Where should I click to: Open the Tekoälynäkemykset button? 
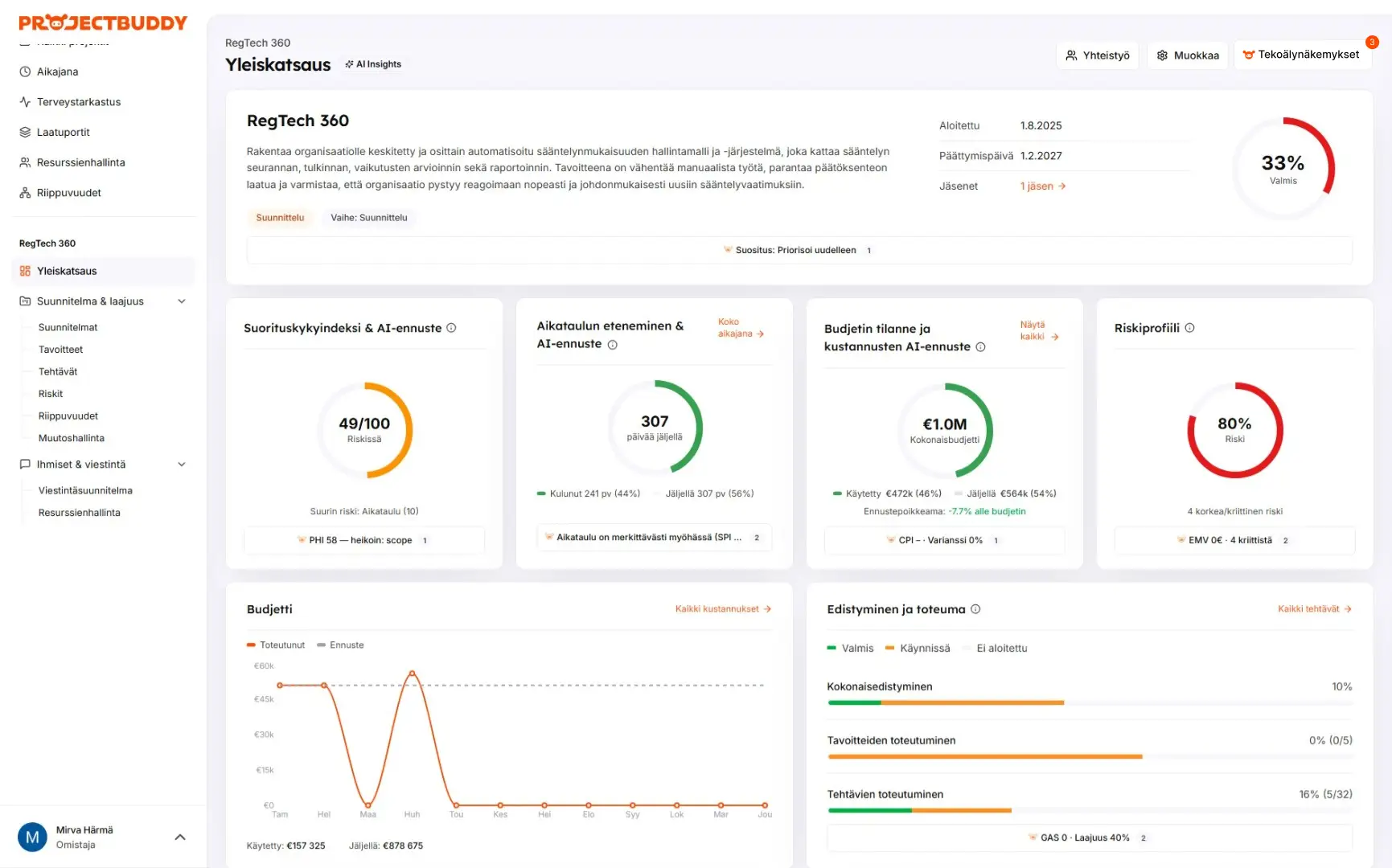(x=1301, y=55)
